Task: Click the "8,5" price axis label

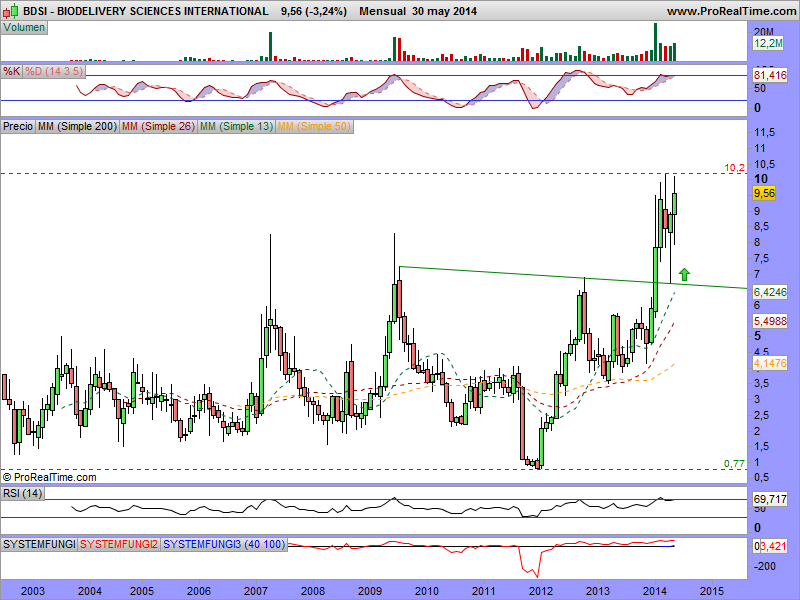Action: click(x=764, y=227)
